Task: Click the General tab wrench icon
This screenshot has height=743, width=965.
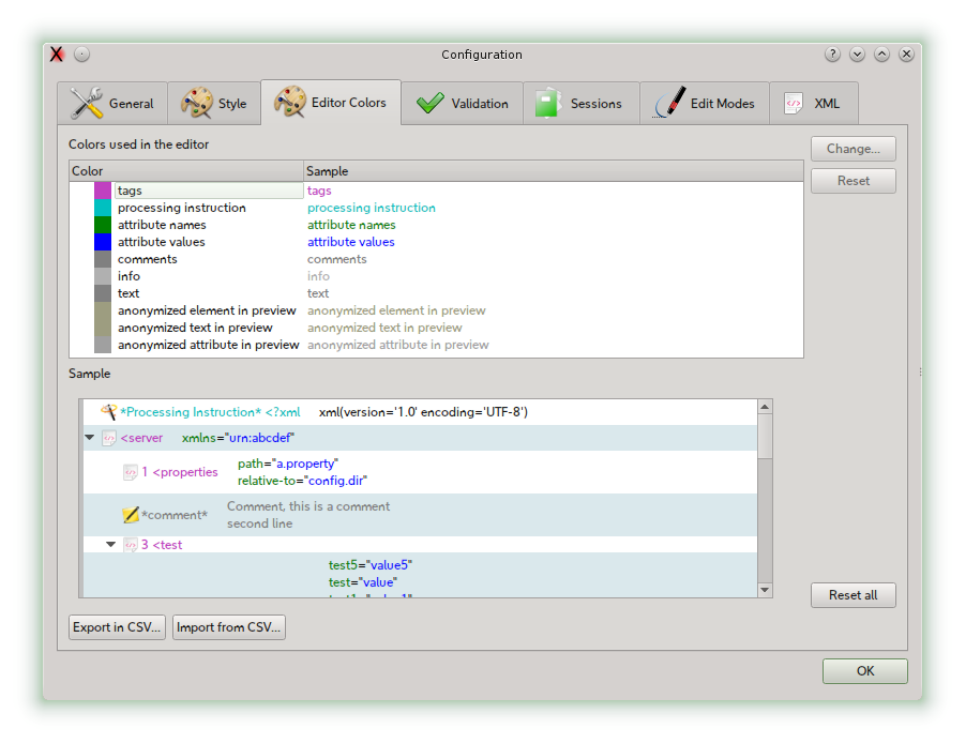Action: (x=86, y=103)
